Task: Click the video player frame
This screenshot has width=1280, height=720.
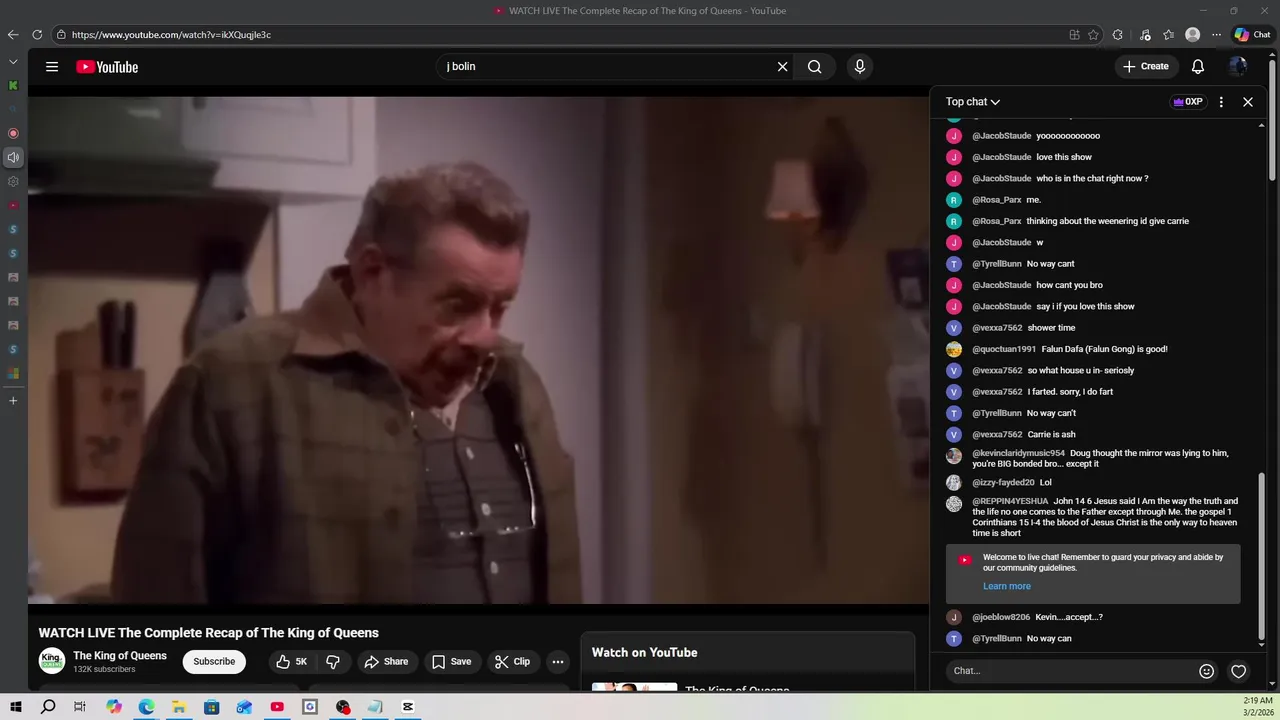Action: (478, 350)
